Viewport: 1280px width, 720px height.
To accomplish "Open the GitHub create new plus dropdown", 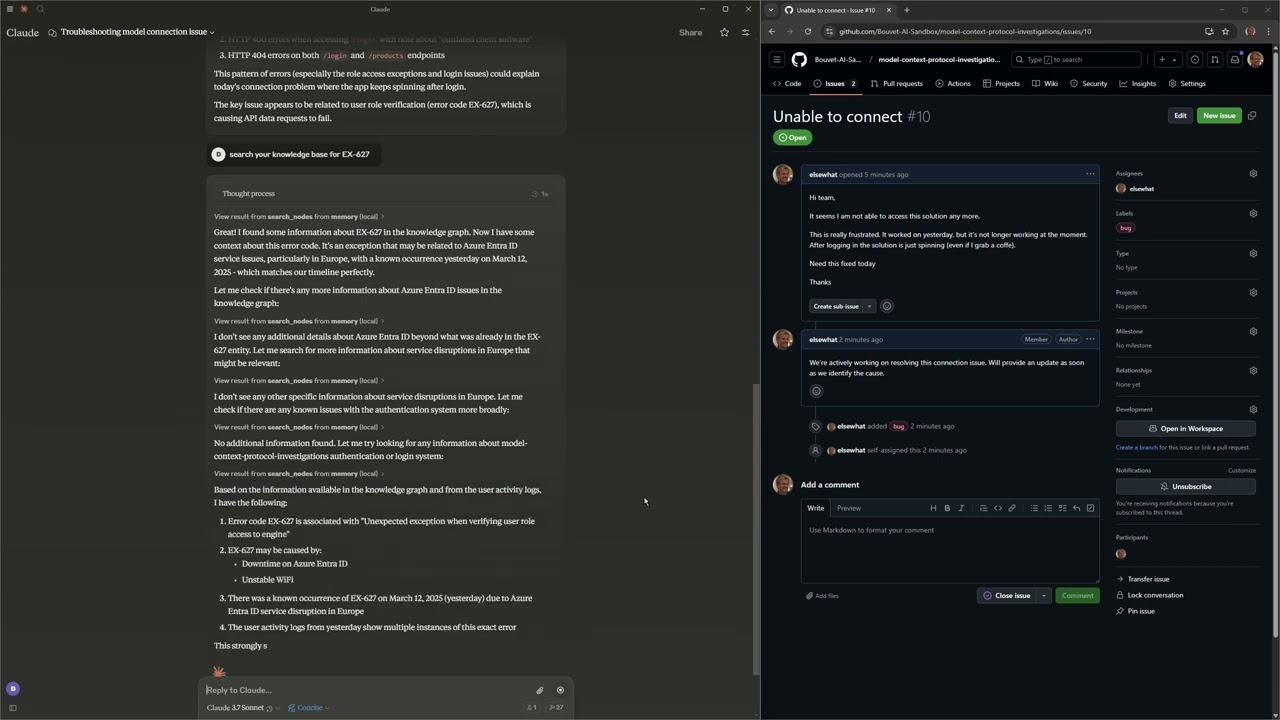I will point(1167,60).
